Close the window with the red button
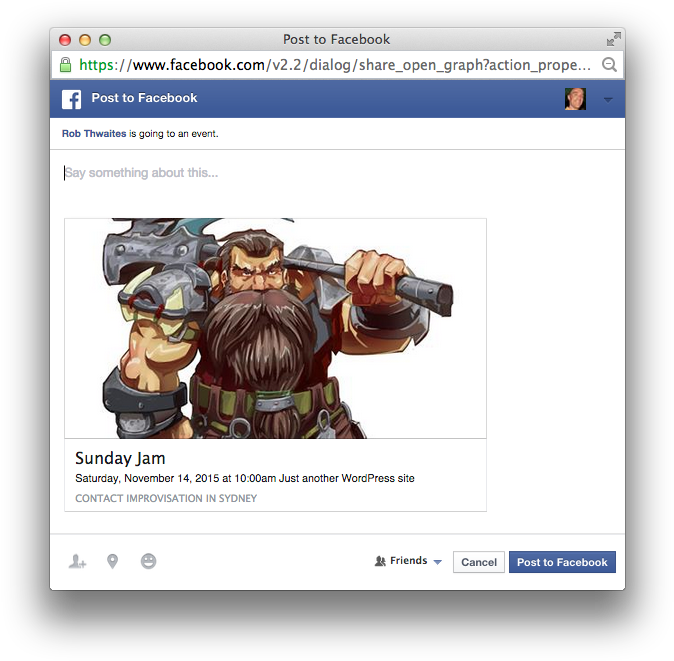 click(x=65, y=40)
